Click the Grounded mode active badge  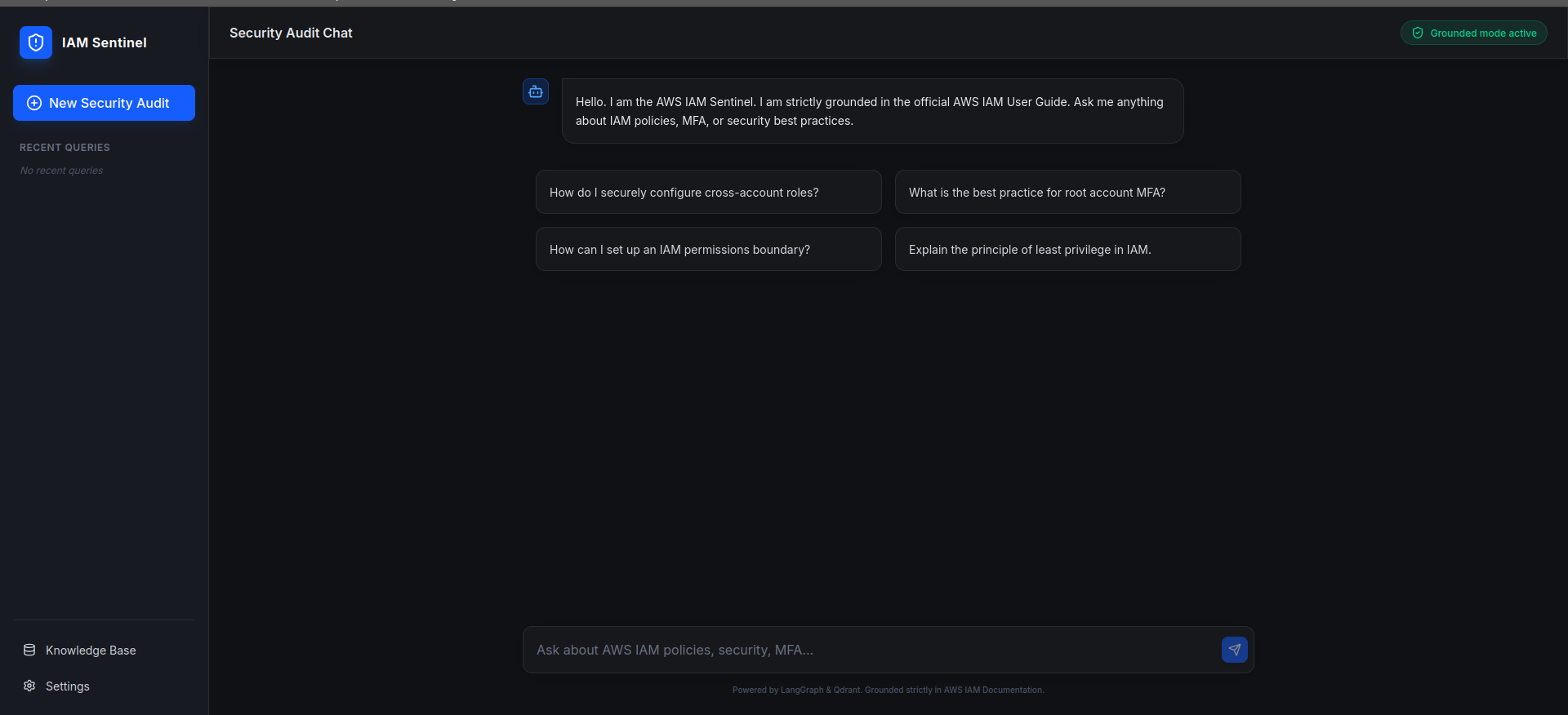pos(1474,33)
